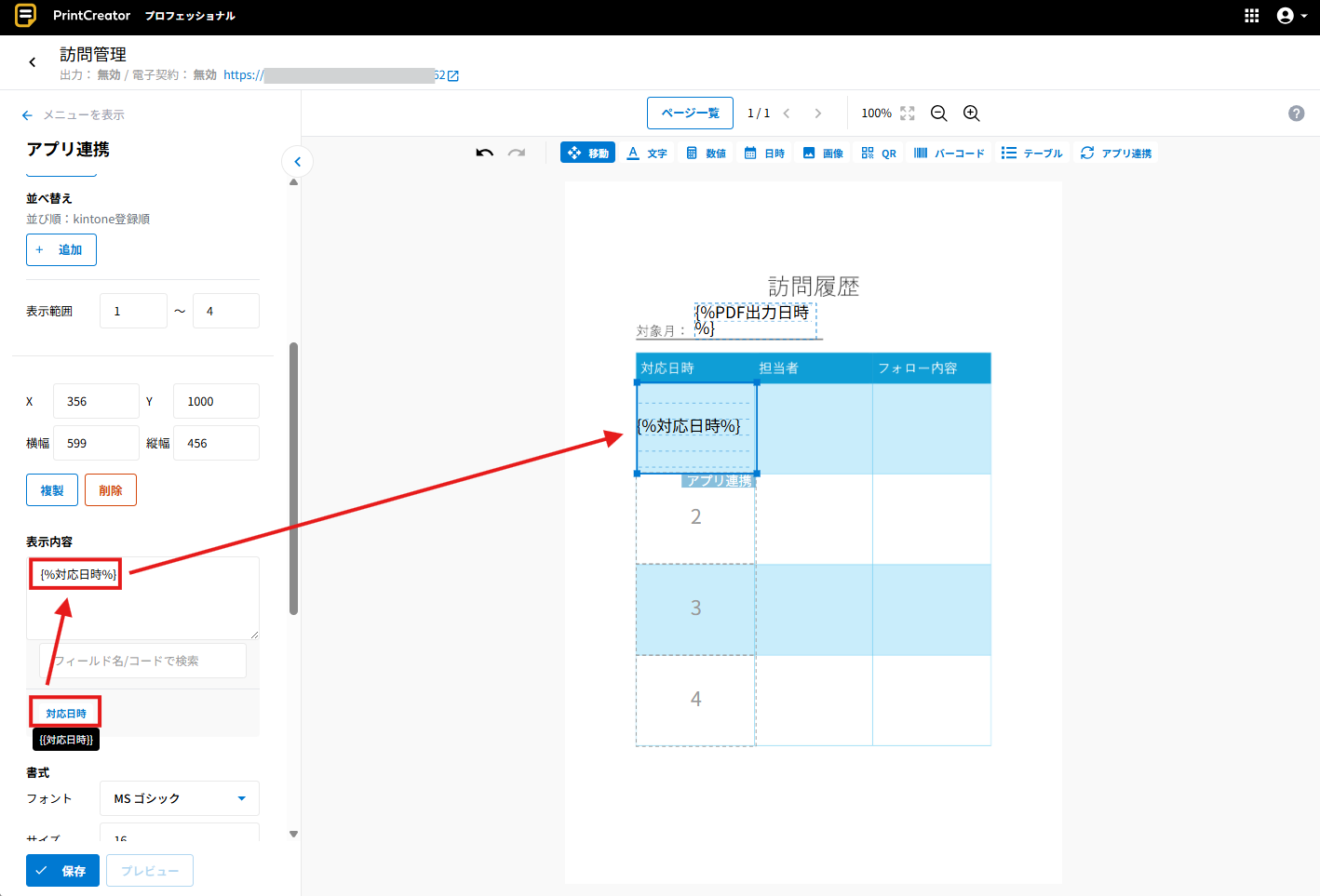Select the 文字 text tool
This screenshot has height=896, width=1320.
coord(647,153)
